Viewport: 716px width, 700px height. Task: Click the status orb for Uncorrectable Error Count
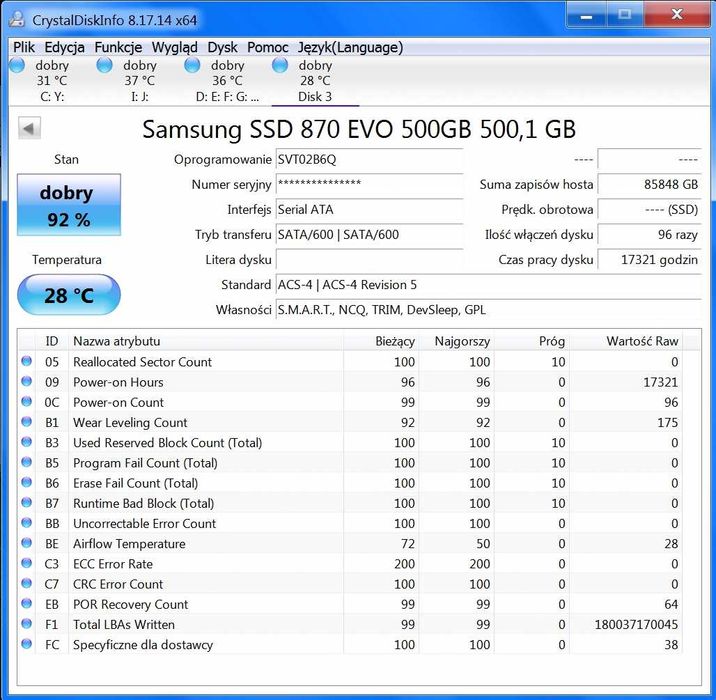click(26, 523)
